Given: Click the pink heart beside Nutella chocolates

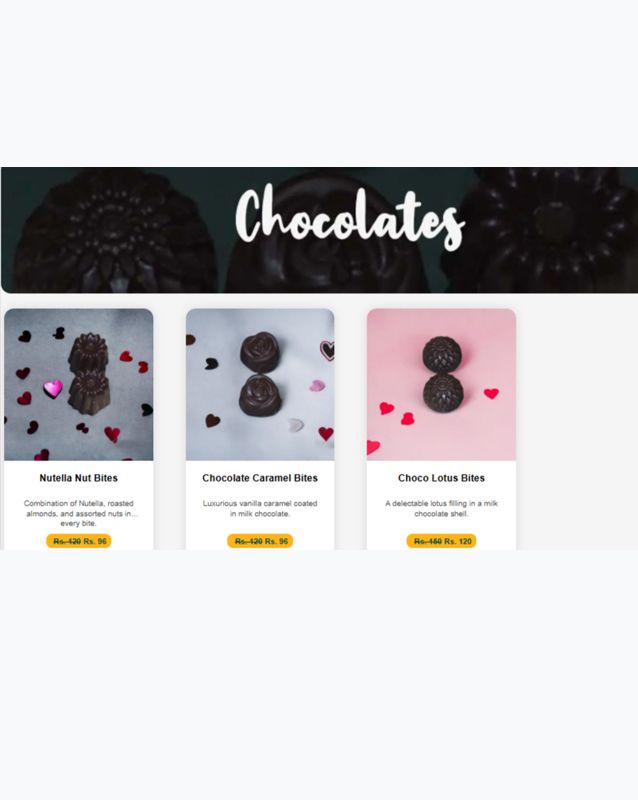Looking at the screenshot, I should pos(53,388).
